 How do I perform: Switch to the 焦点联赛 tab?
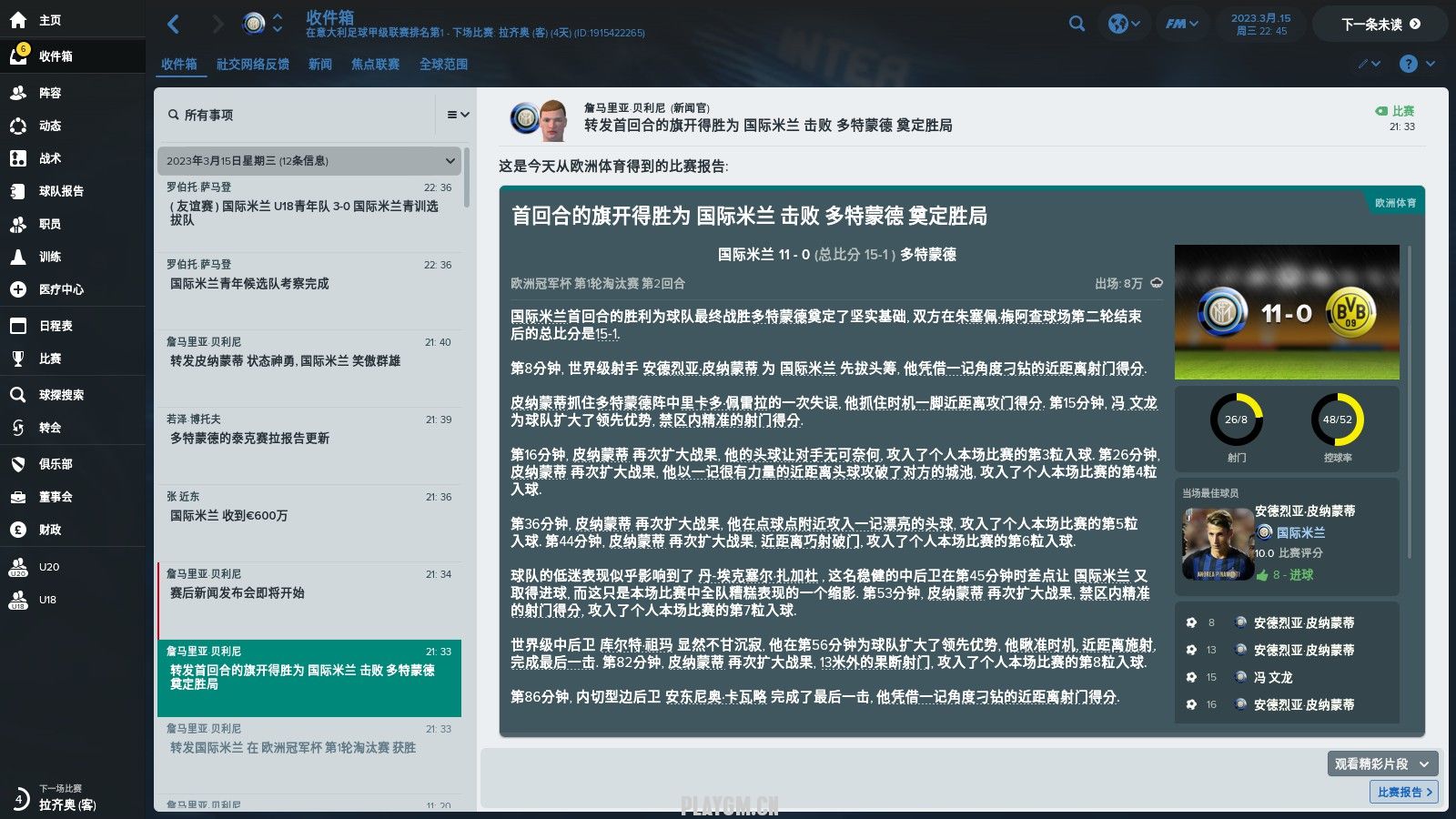(x=376, y=64)
